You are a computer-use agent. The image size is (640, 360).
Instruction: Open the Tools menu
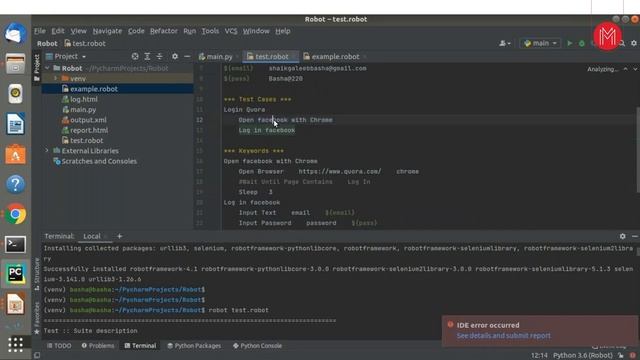[x=210, y=31]
